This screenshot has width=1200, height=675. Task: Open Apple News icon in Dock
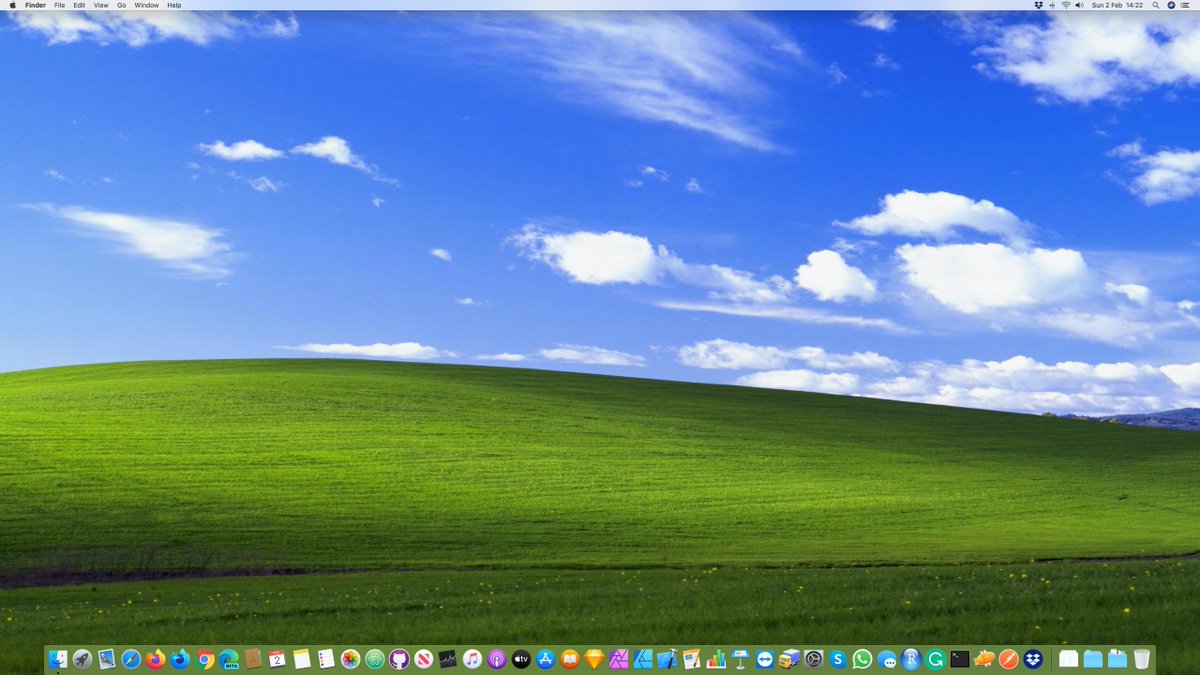coord(424,659)
